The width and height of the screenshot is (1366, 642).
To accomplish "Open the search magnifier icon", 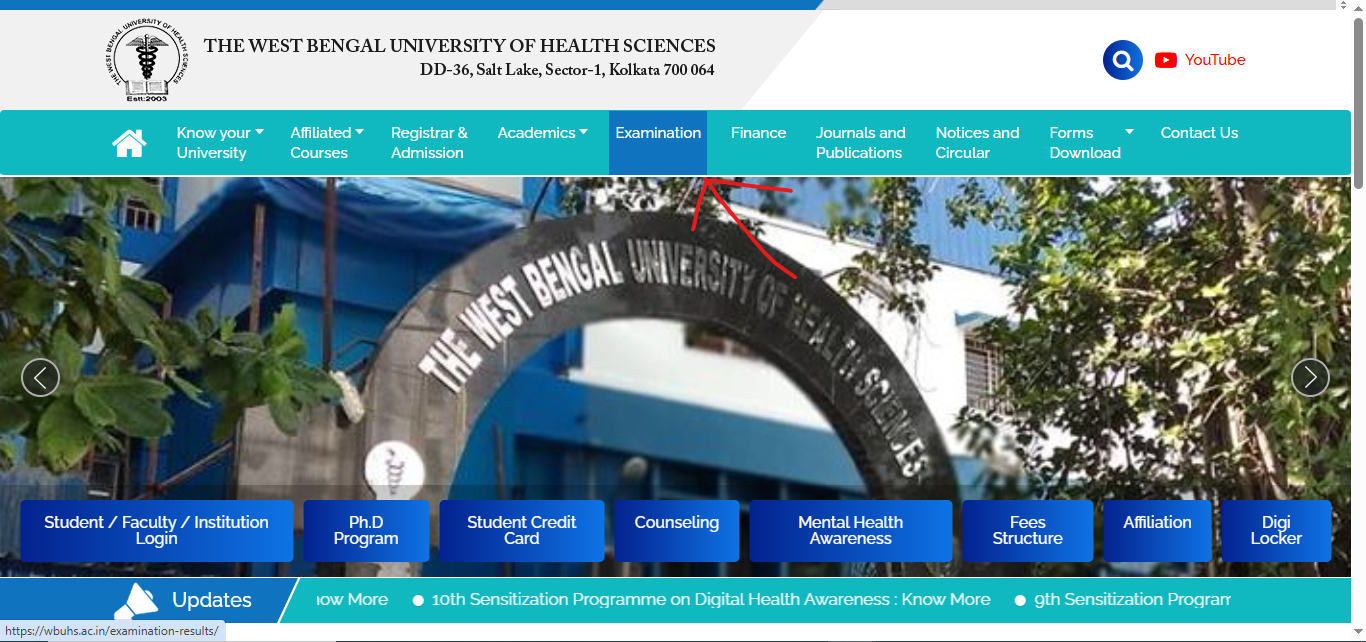I will (x=1122, y=60).
